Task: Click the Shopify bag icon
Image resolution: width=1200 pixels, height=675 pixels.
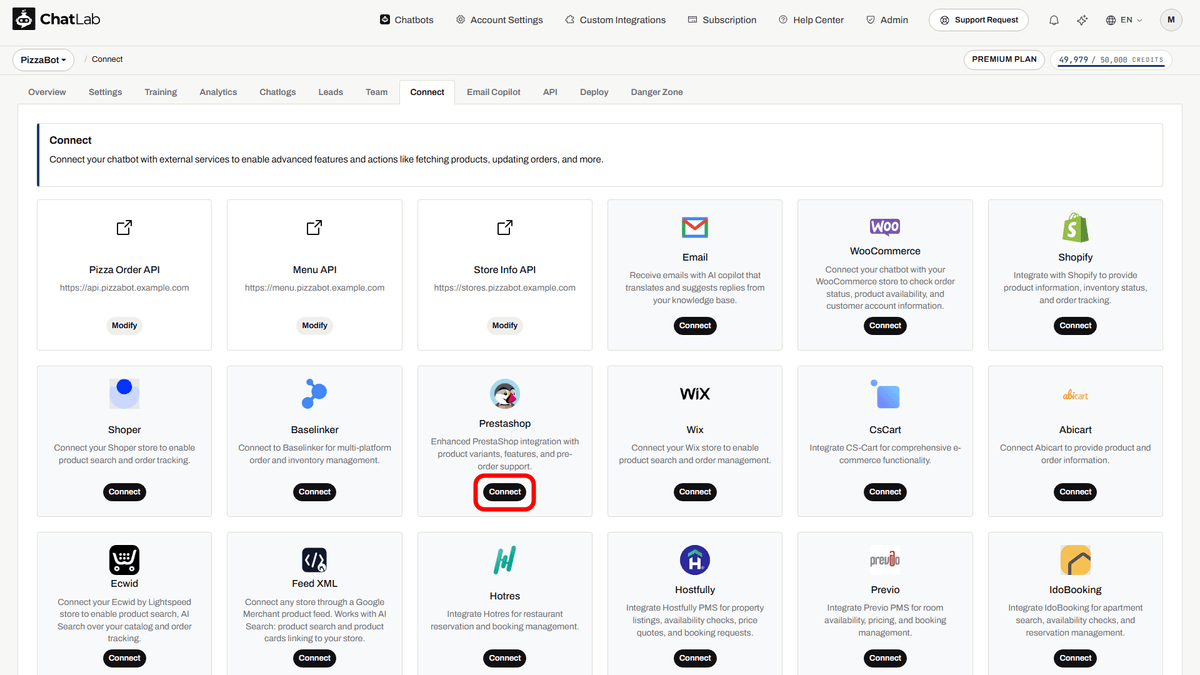Action: point(1075,227)
